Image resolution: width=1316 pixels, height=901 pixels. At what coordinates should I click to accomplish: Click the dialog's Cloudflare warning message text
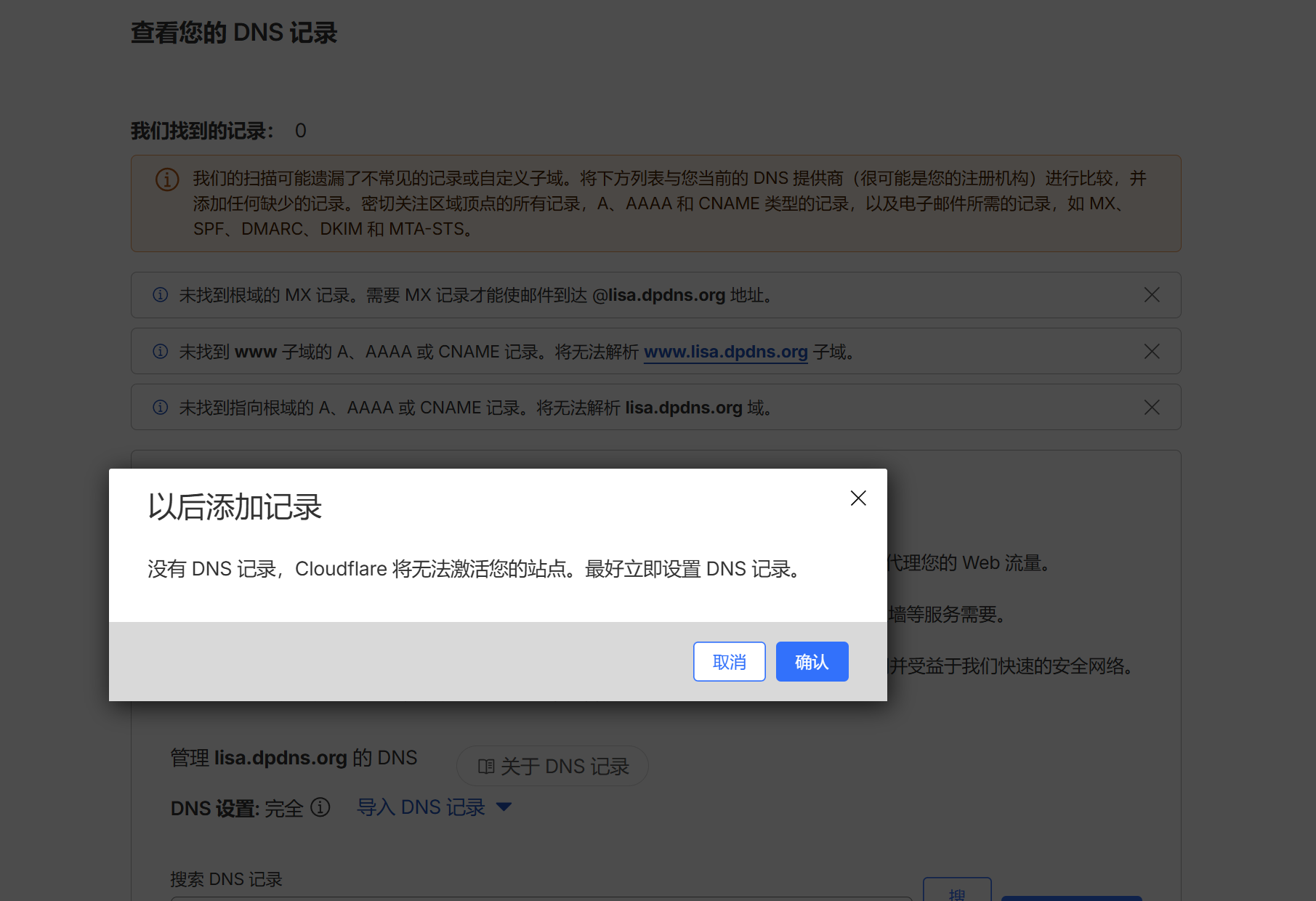point(475,569)
